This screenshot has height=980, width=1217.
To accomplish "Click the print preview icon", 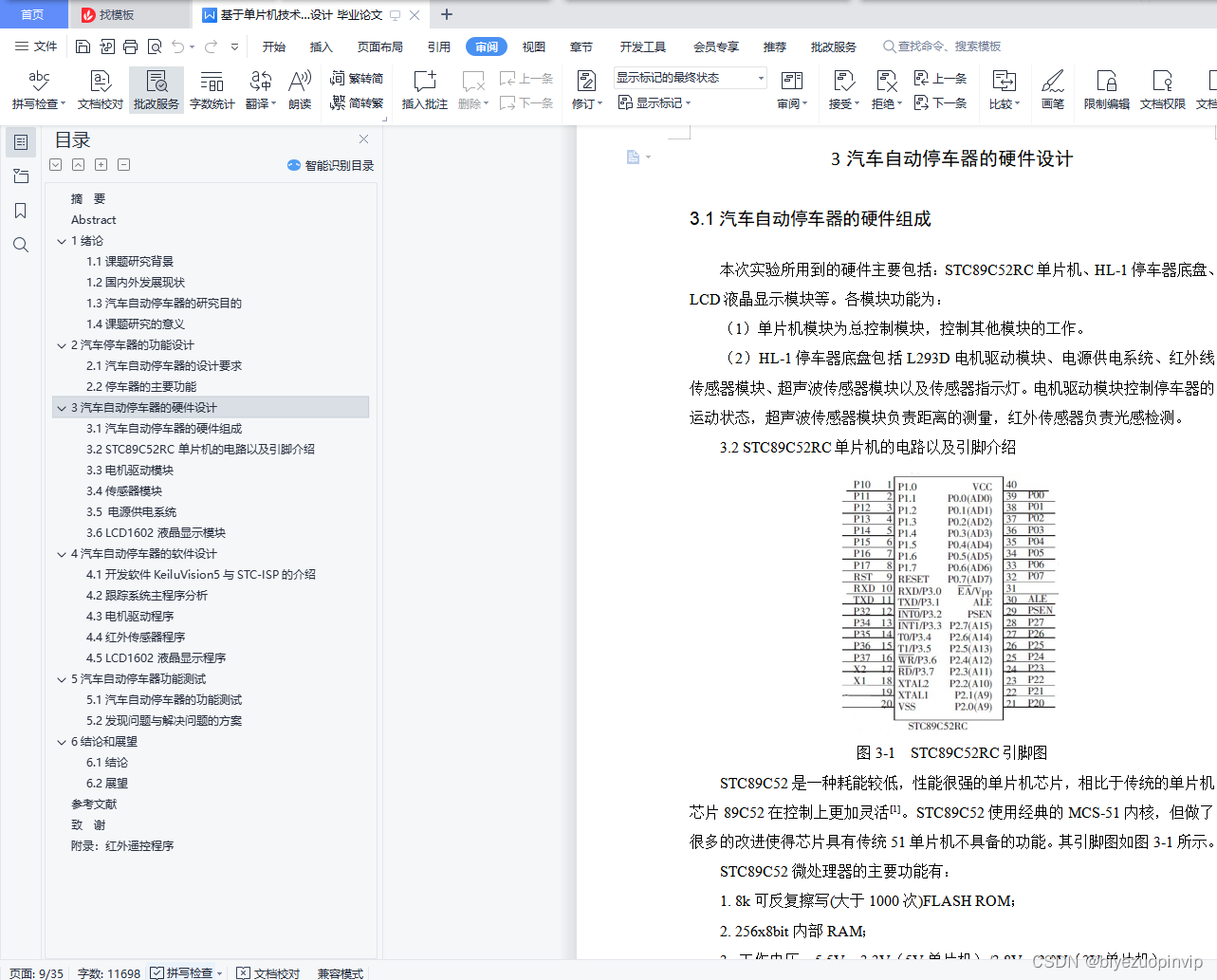I will coord(154,46).
